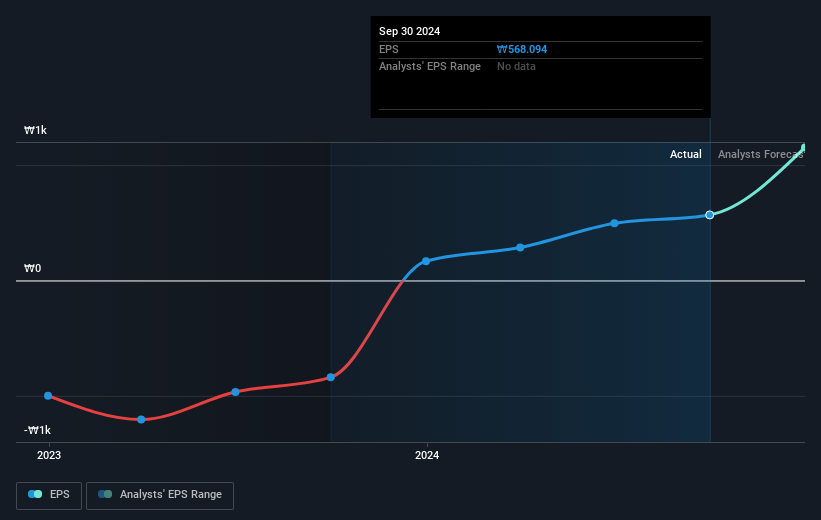This screenshot has width=821, height=520.
Task: Click the 'No data' analysts range value
Action: 516,67
